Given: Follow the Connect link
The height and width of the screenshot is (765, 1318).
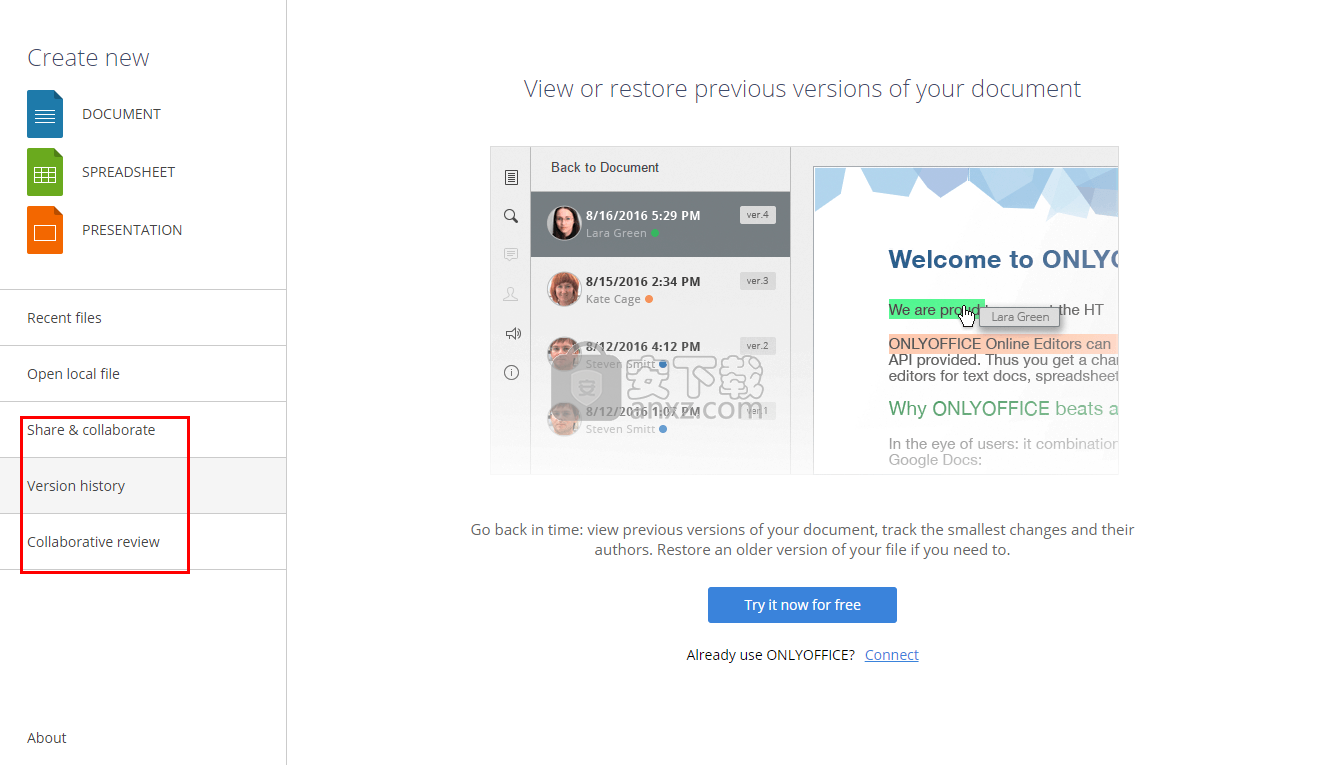Looking at the screenshot, I should (x=891, y=655).
